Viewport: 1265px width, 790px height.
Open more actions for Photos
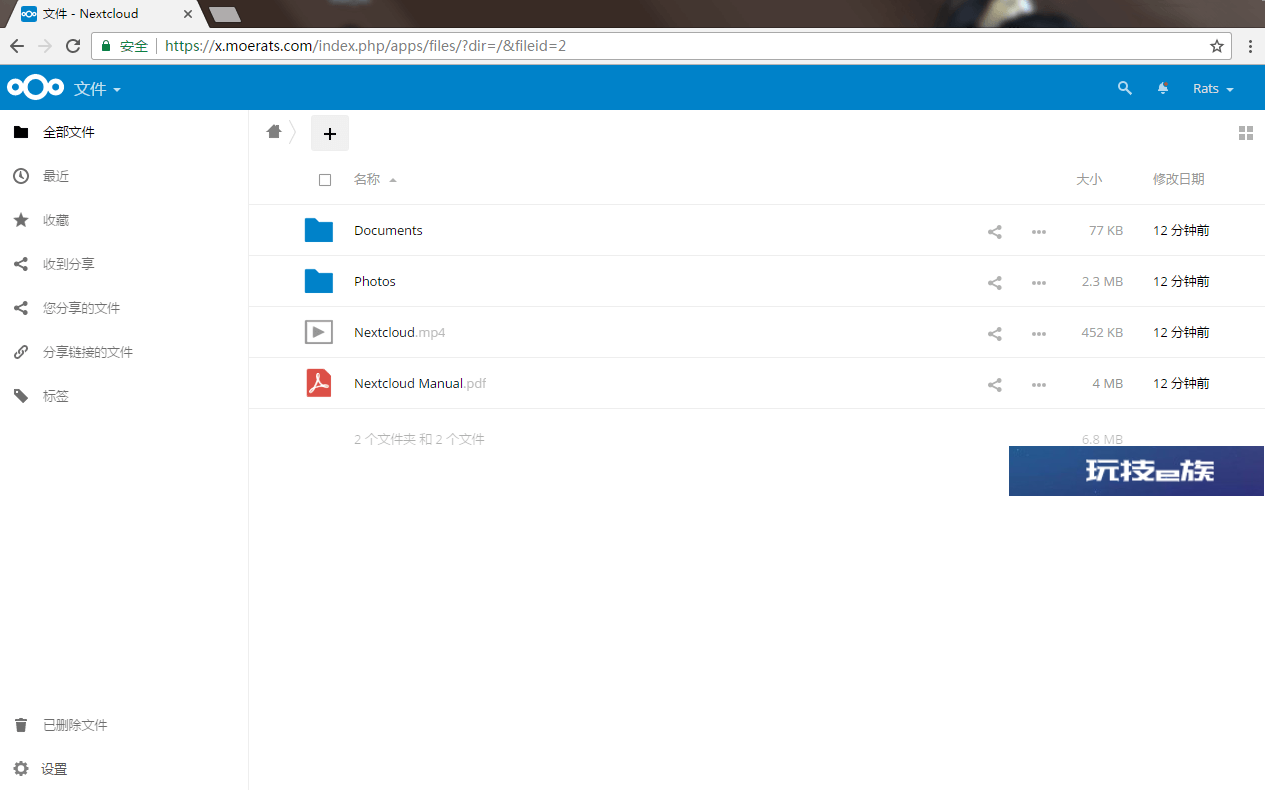1039,282
